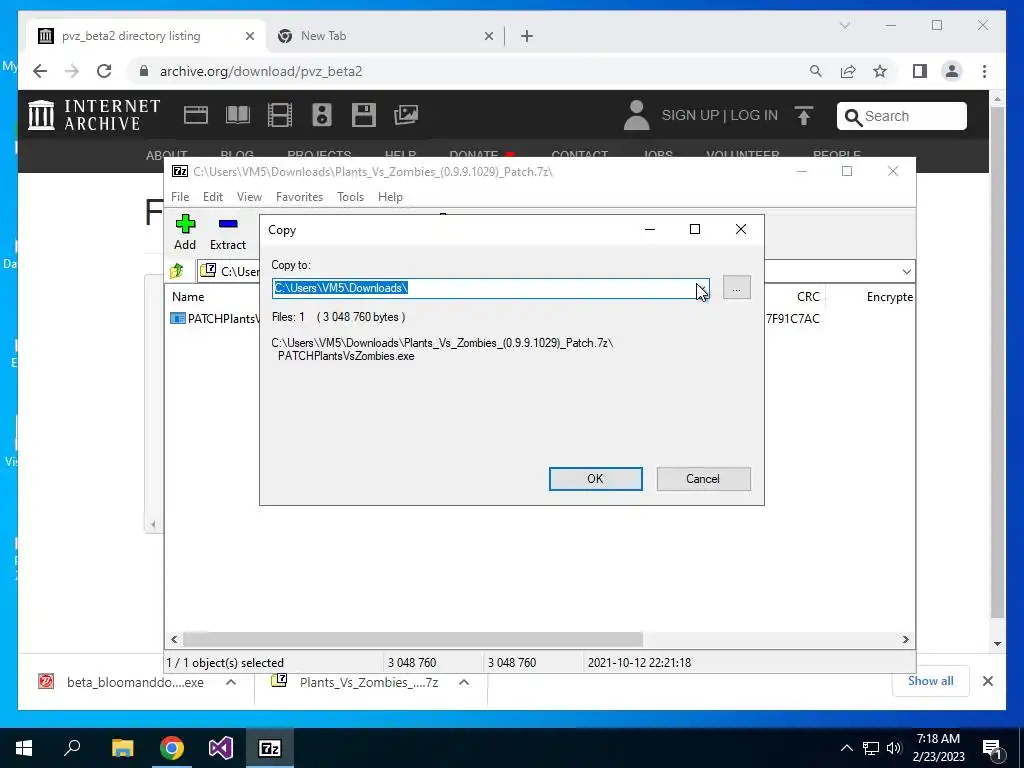Click the zoom magnifier in address bar
The width and height of the screenshot is (1024, 768).
[816, 71]
